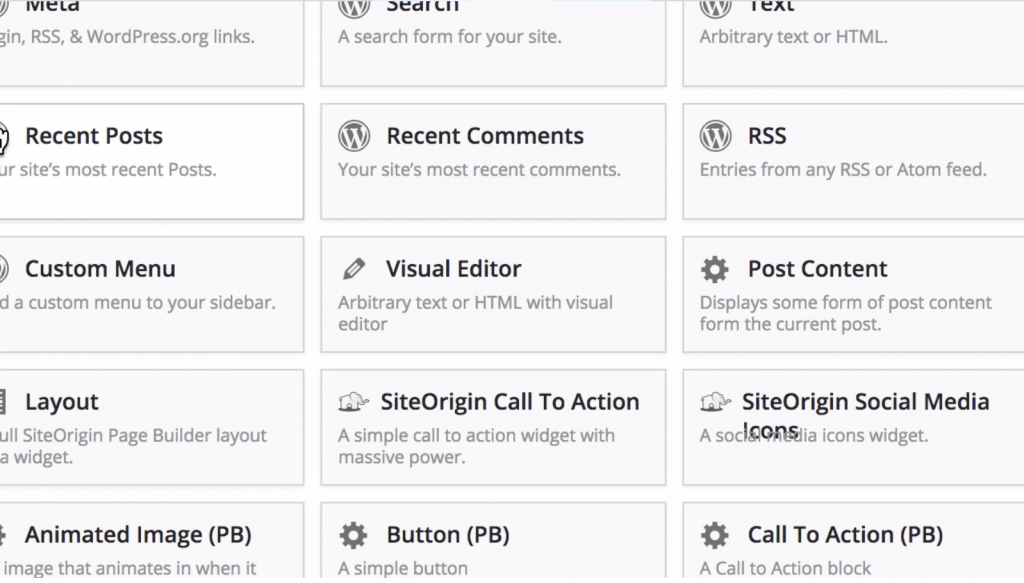Click text 'A social media icons widget.'

click(814, 435)
